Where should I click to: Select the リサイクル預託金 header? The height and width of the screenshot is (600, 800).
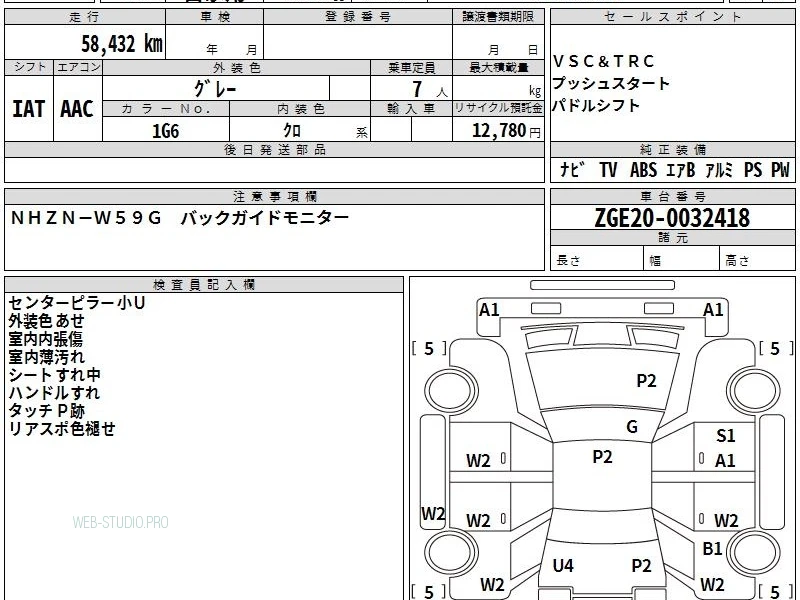click(x=498, y=108)
